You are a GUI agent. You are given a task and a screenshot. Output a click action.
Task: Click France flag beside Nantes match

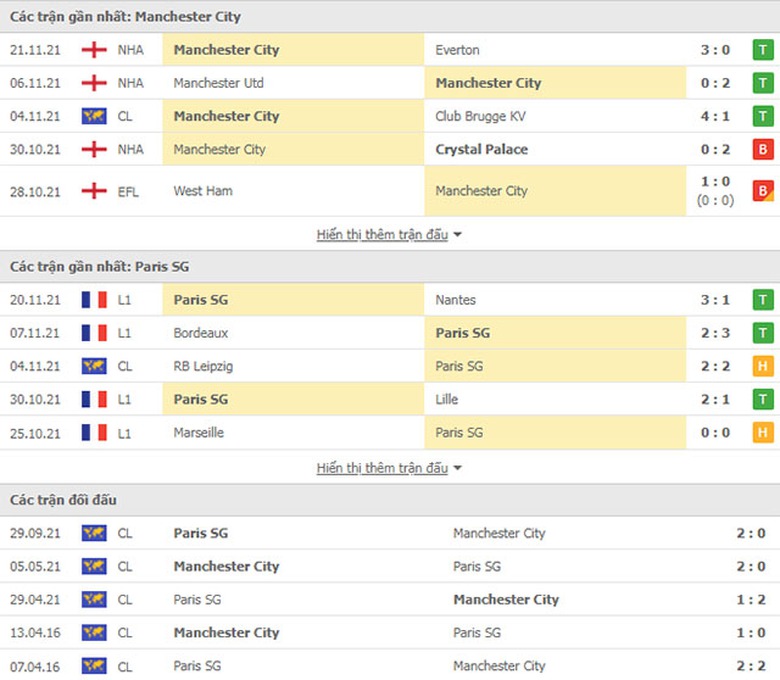click(x=94, y=300)
